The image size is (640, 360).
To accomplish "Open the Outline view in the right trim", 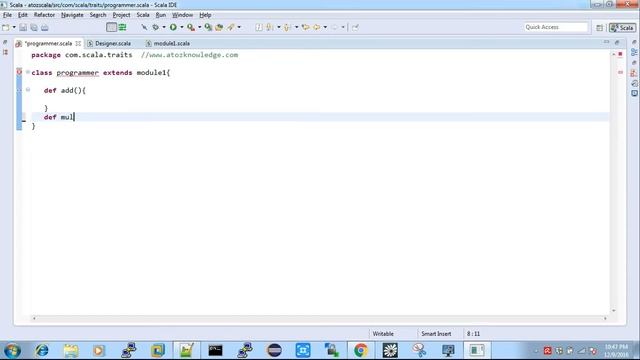I will pos(634,52).
